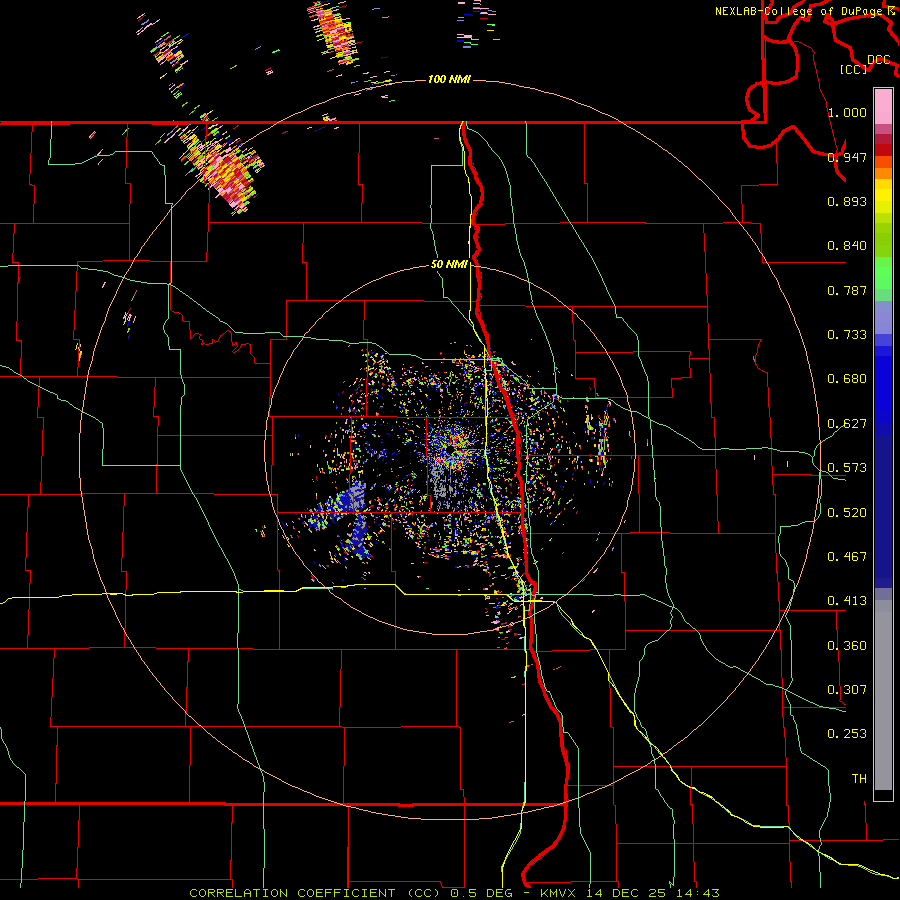Viewport: 900px width, 900px height.
Task: Click the Correlation Coefficient caption at bottom
Action: coord(454,893)
